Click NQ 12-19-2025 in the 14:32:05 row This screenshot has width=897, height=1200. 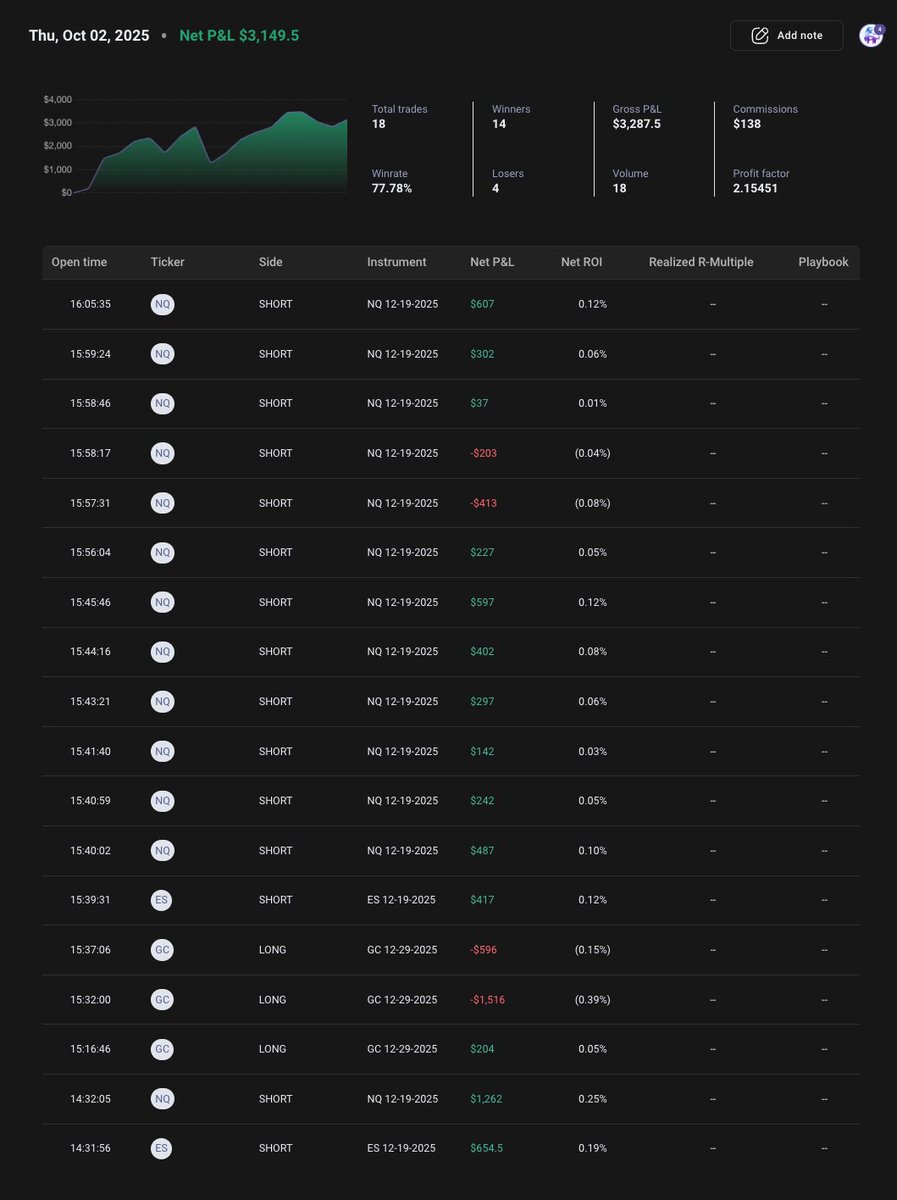[402, 1099]
